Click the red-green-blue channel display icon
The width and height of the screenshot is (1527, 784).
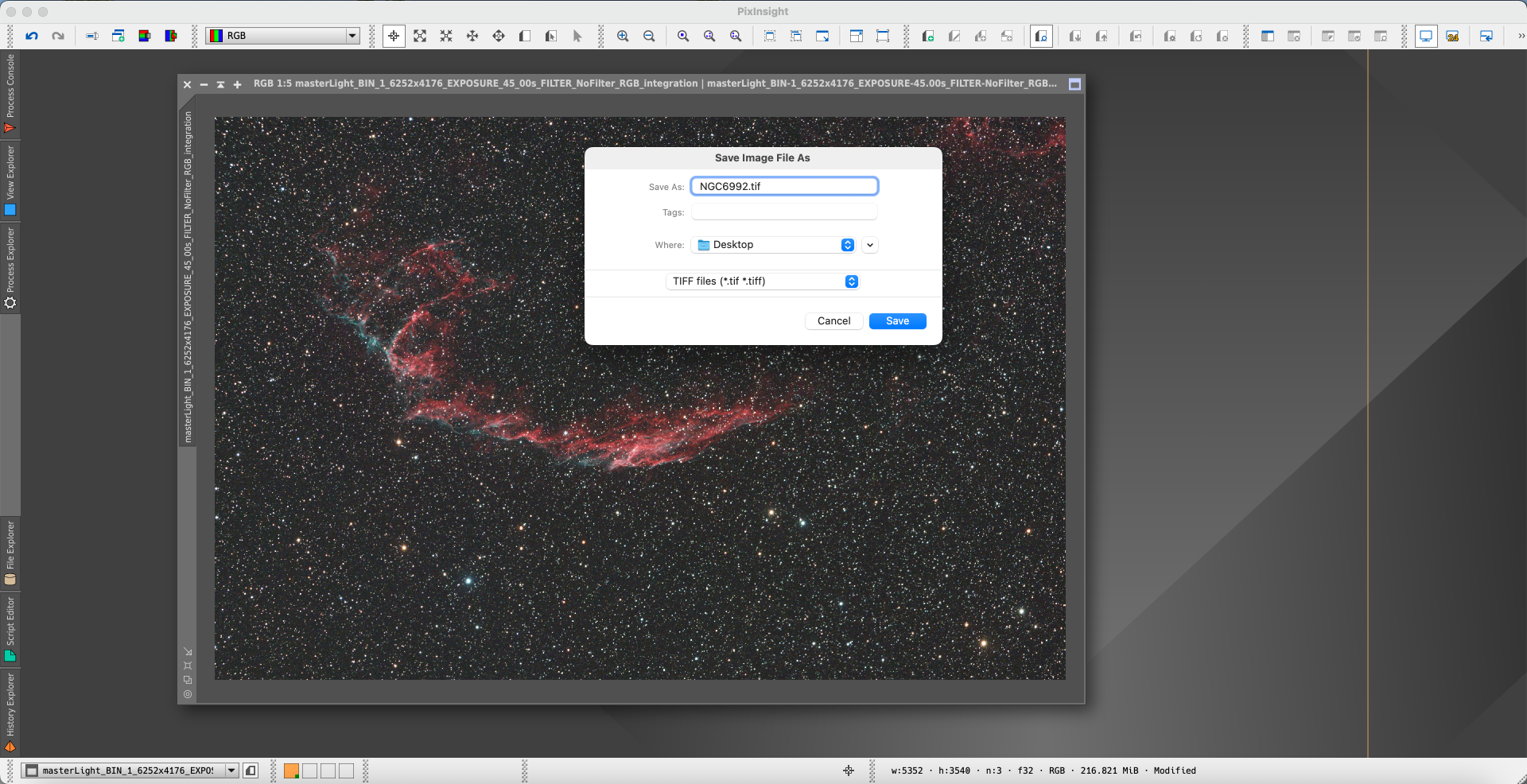[145, 36]
